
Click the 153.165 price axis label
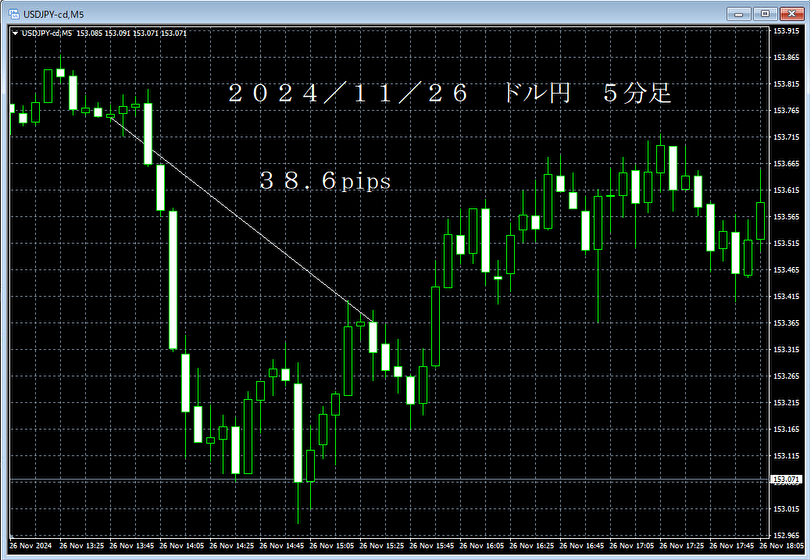click(786, 429)
